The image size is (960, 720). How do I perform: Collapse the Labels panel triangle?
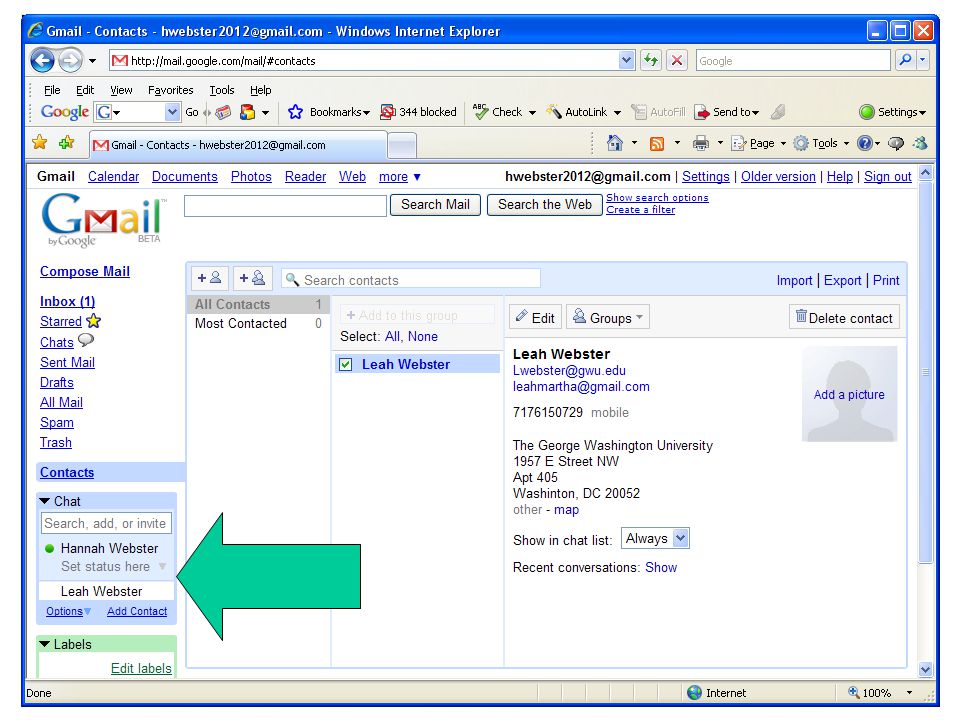click(x=45, y=644)
